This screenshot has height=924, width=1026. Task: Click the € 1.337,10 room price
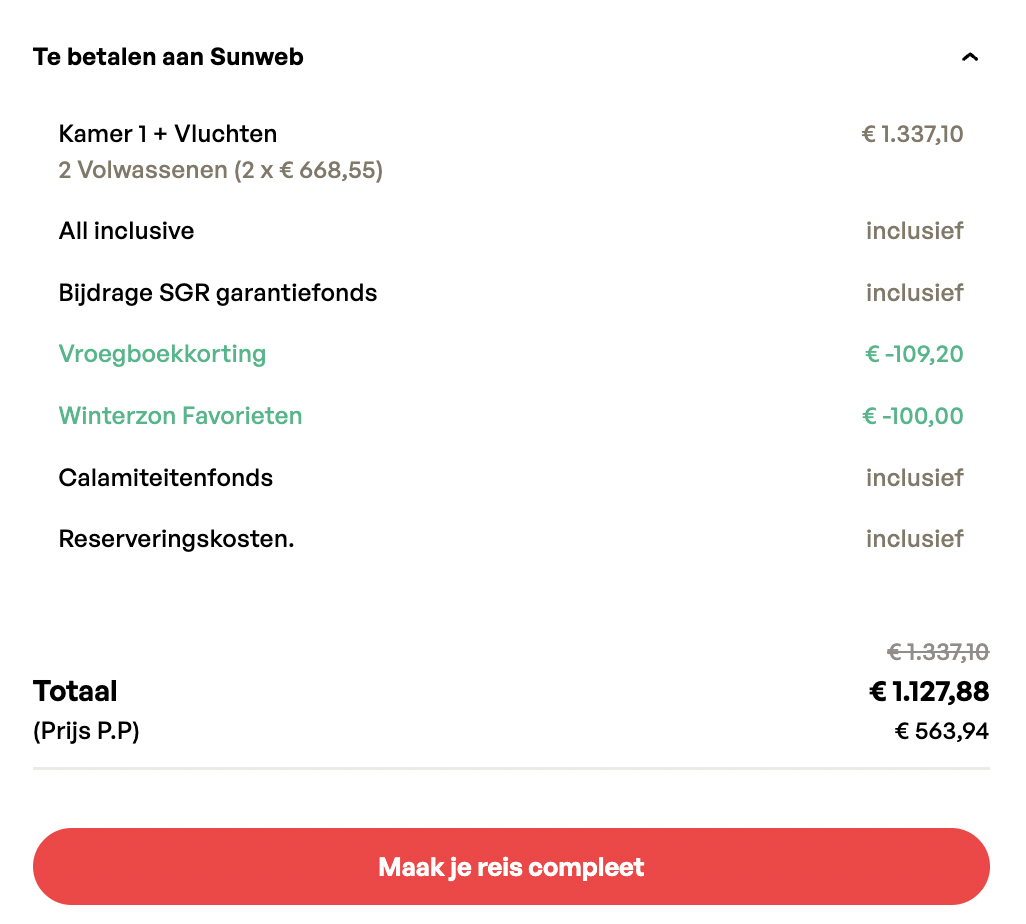click(912, 134)
